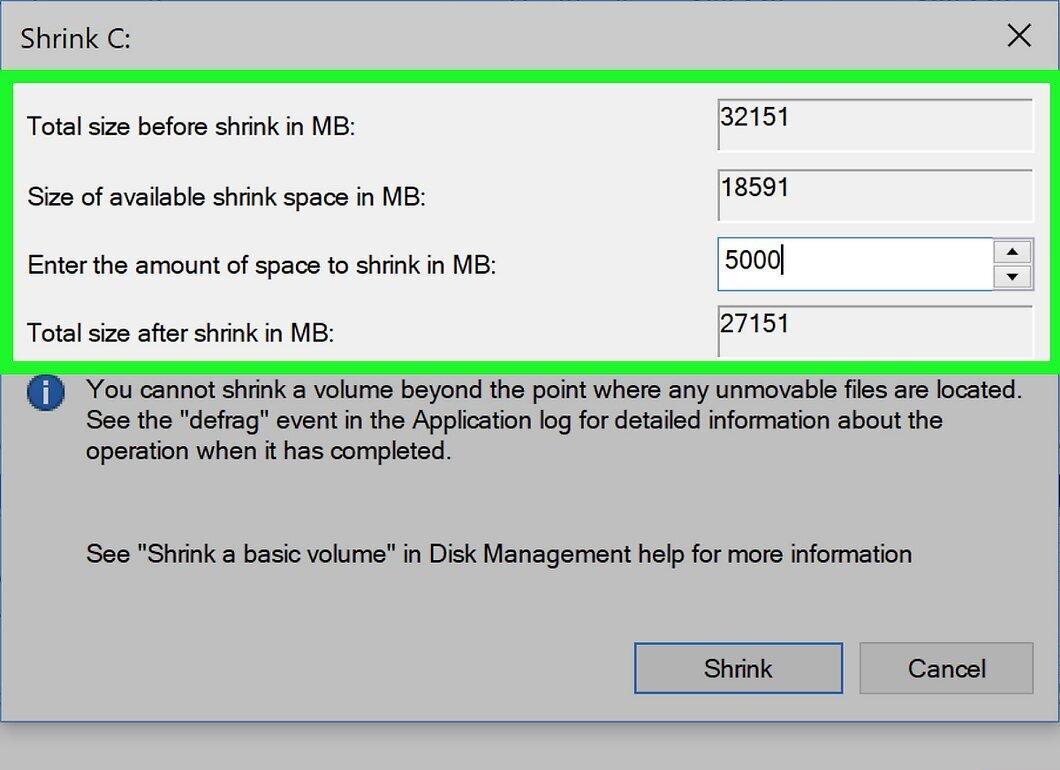This screenshot has height=770, width=1060.
Task: Click the blue information icon
Action: [x=46, y=393]
